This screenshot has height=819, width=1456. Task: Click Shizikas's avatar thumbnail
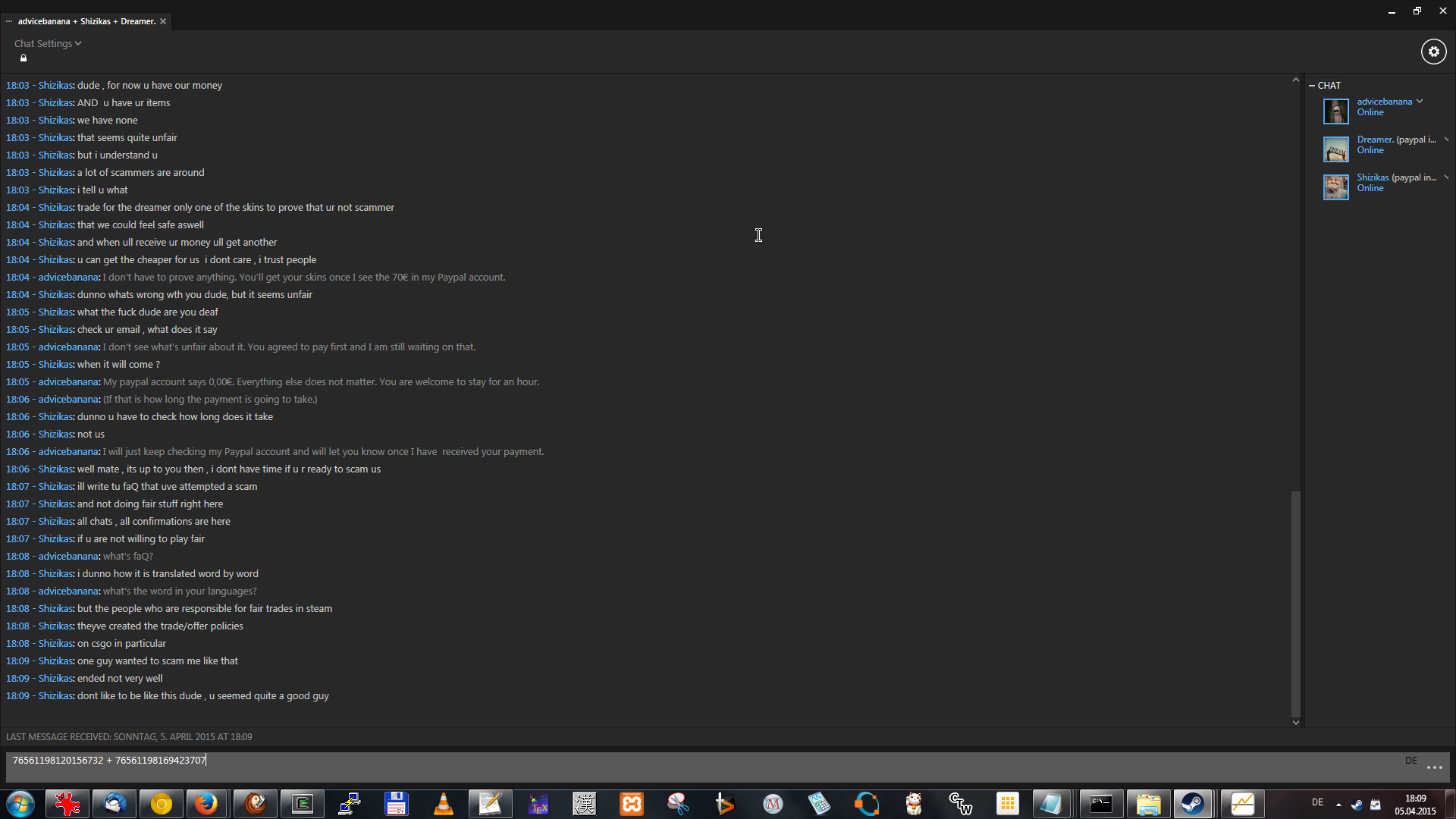[1335, 187]
